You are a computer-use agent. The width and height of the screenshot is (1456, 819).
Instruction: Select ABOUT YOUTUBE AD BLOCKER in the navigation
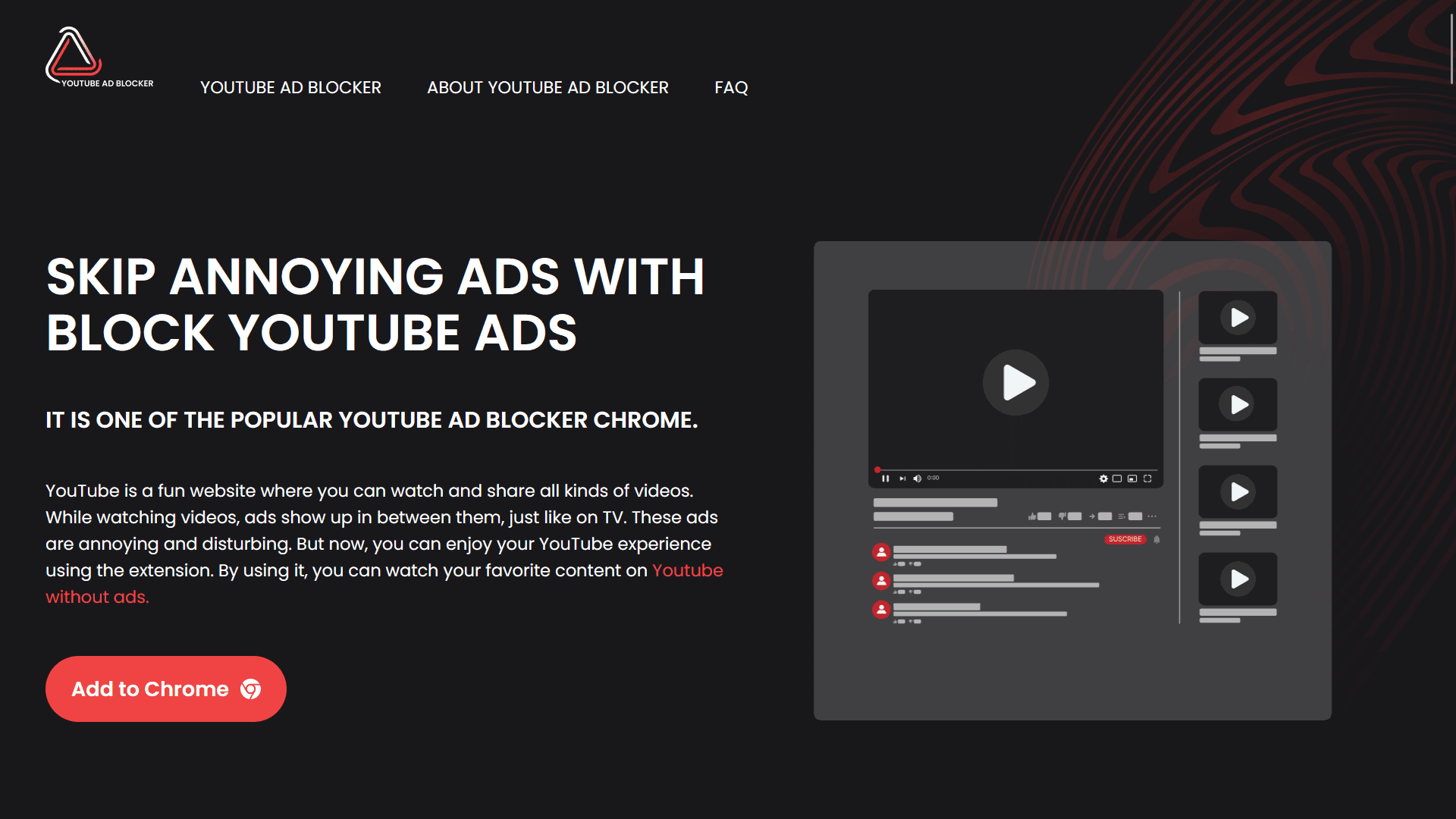tap(548, 88)
